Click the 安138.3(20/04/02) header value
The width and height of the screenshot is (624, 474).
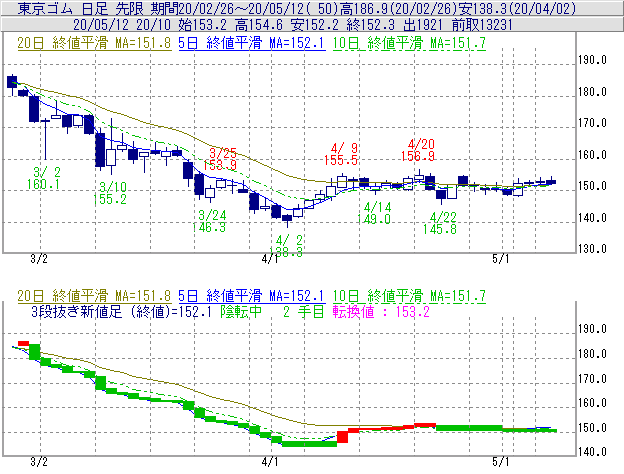click(x=517, y=8)
